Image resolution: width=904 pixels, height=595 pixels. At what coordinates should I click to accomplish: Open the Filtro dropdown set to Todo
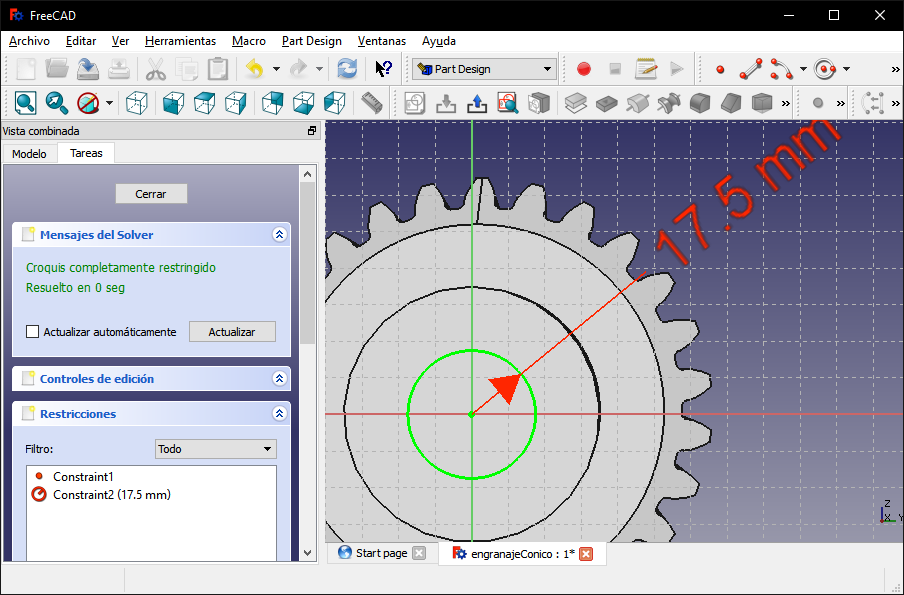click(x=215, y=449)
